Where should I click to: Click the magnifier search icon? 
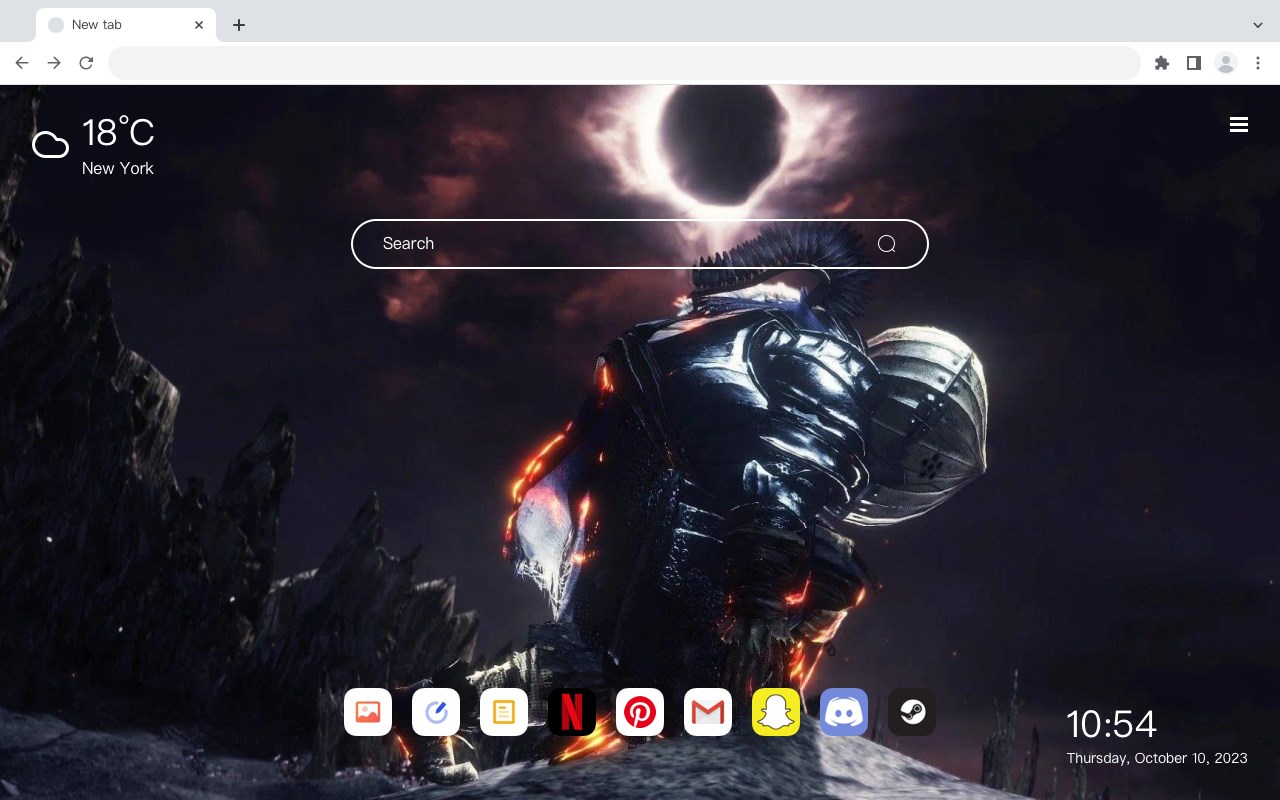pos(886,244)
